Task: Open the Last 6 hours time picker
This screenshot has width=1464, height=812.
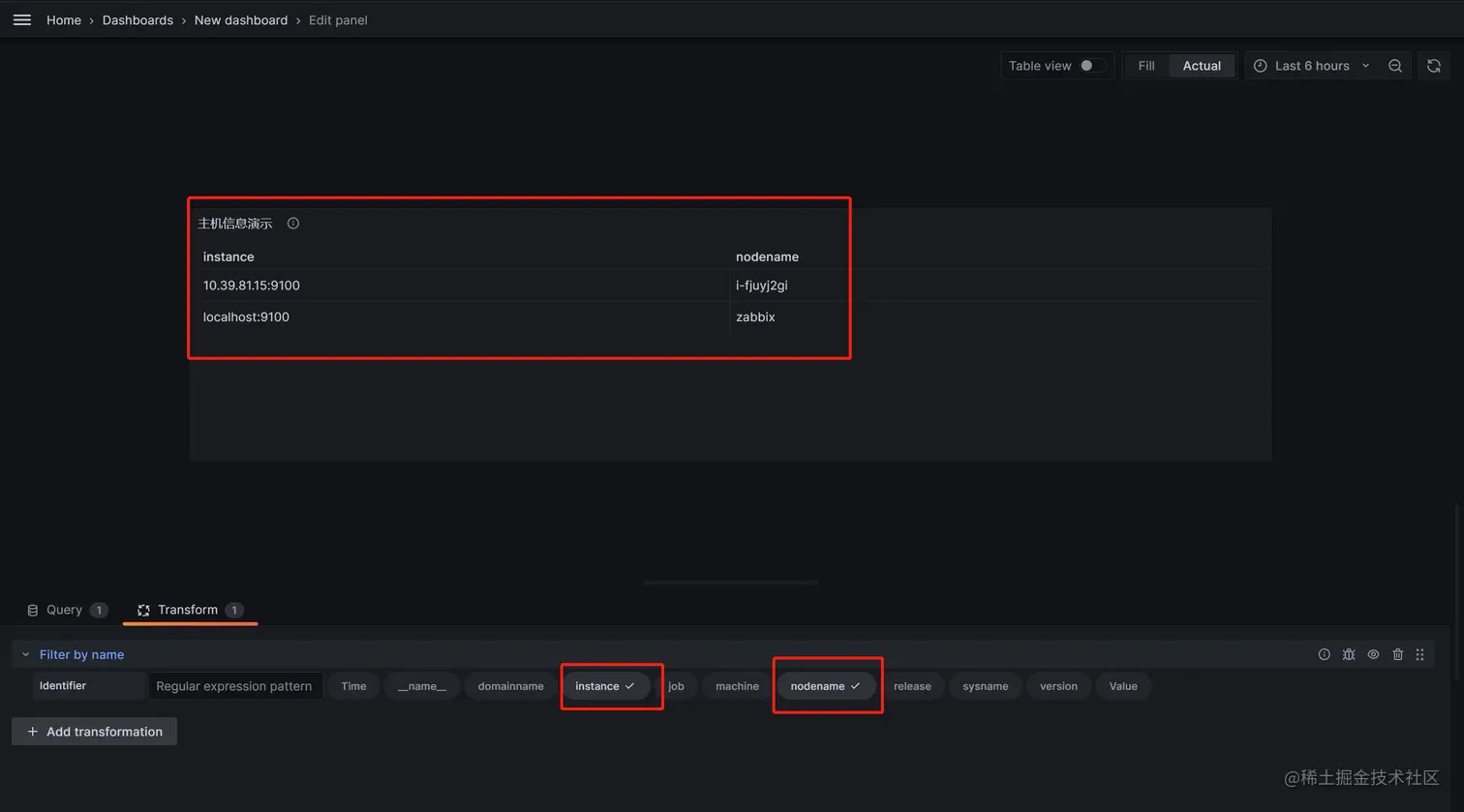Action: (x=1312, y=66)
